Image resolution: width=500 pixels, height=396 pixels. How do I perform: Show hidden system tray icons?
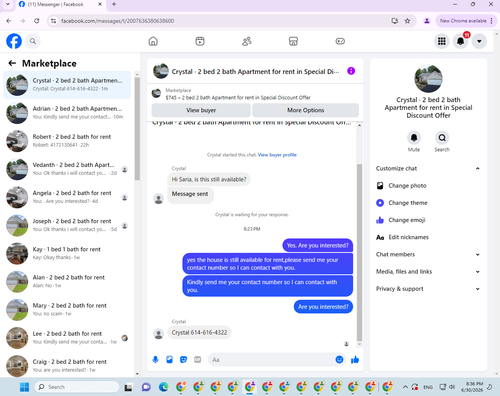tap(405, 387)
